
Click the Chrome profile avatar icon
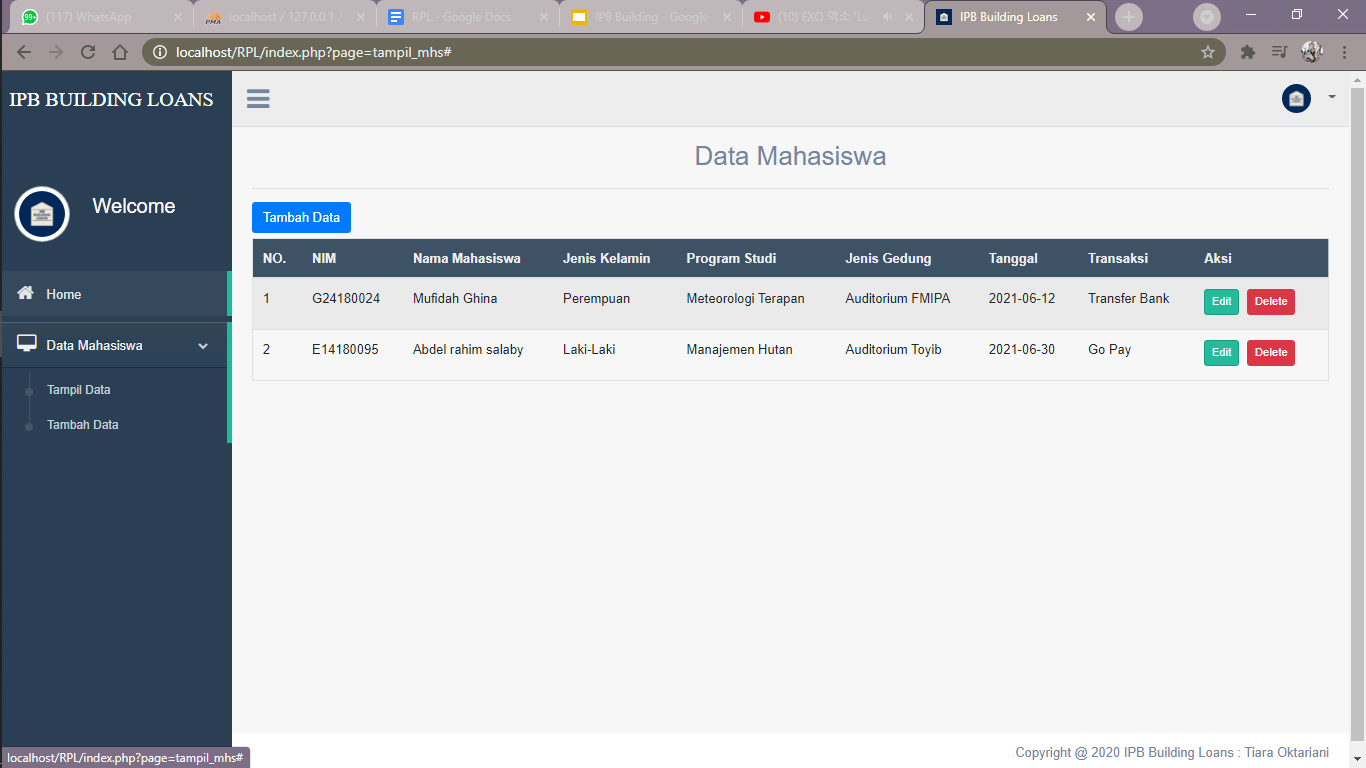tap(1311, 50)
